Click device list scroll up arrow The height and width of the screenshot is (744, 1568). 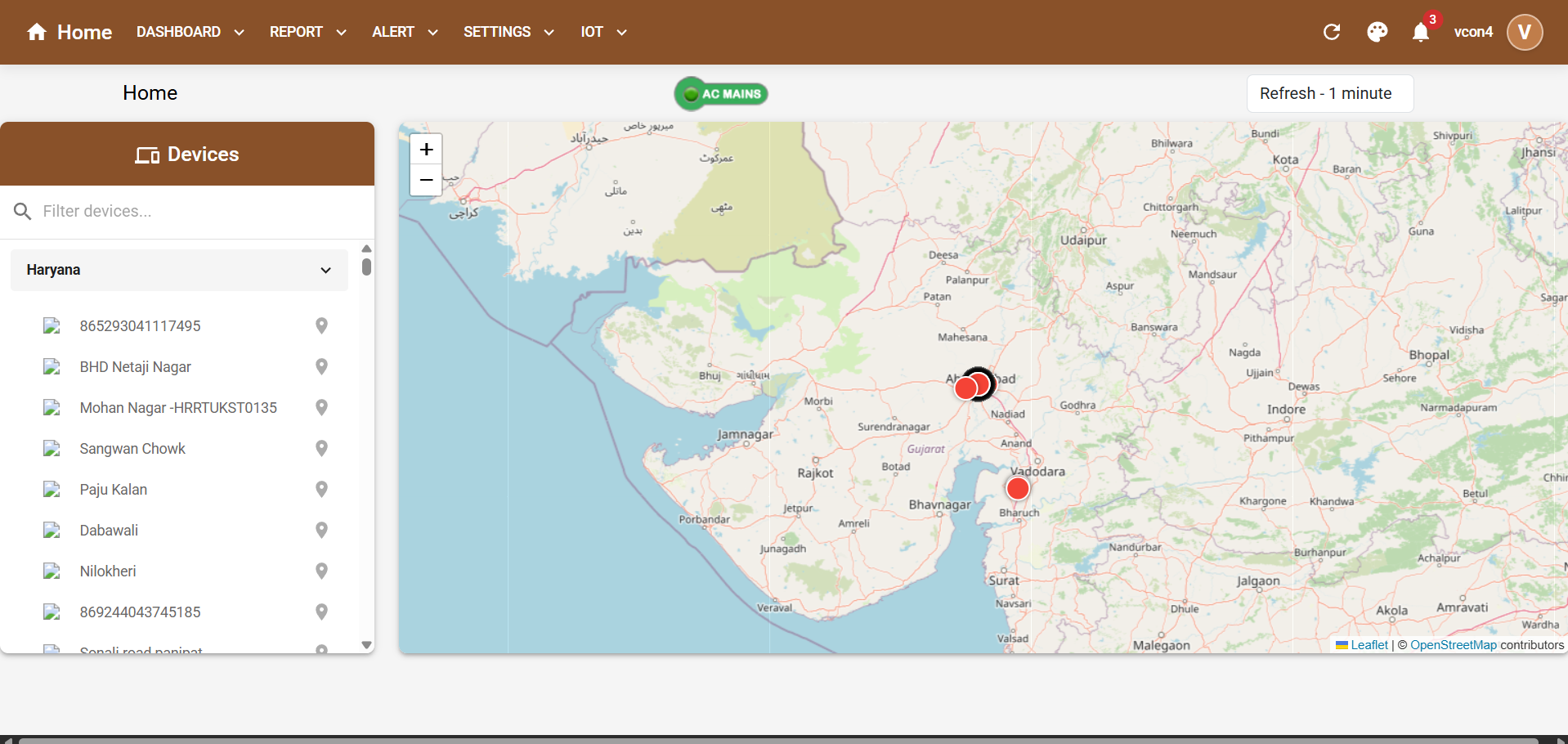click(366, 249)
